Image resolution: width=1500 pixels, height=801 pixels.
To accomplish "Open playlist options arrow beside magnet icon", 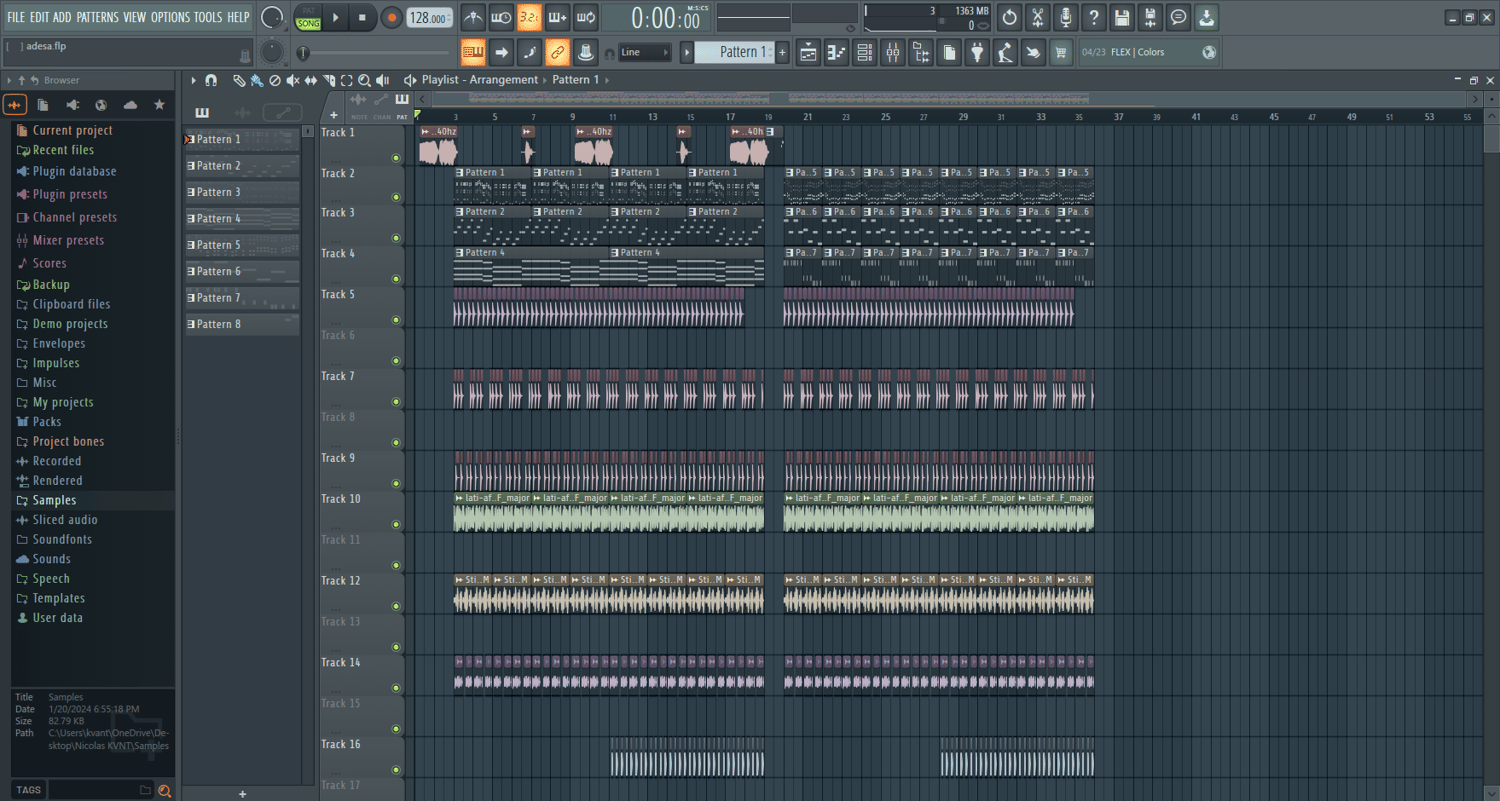I will [x=194, y=80].
